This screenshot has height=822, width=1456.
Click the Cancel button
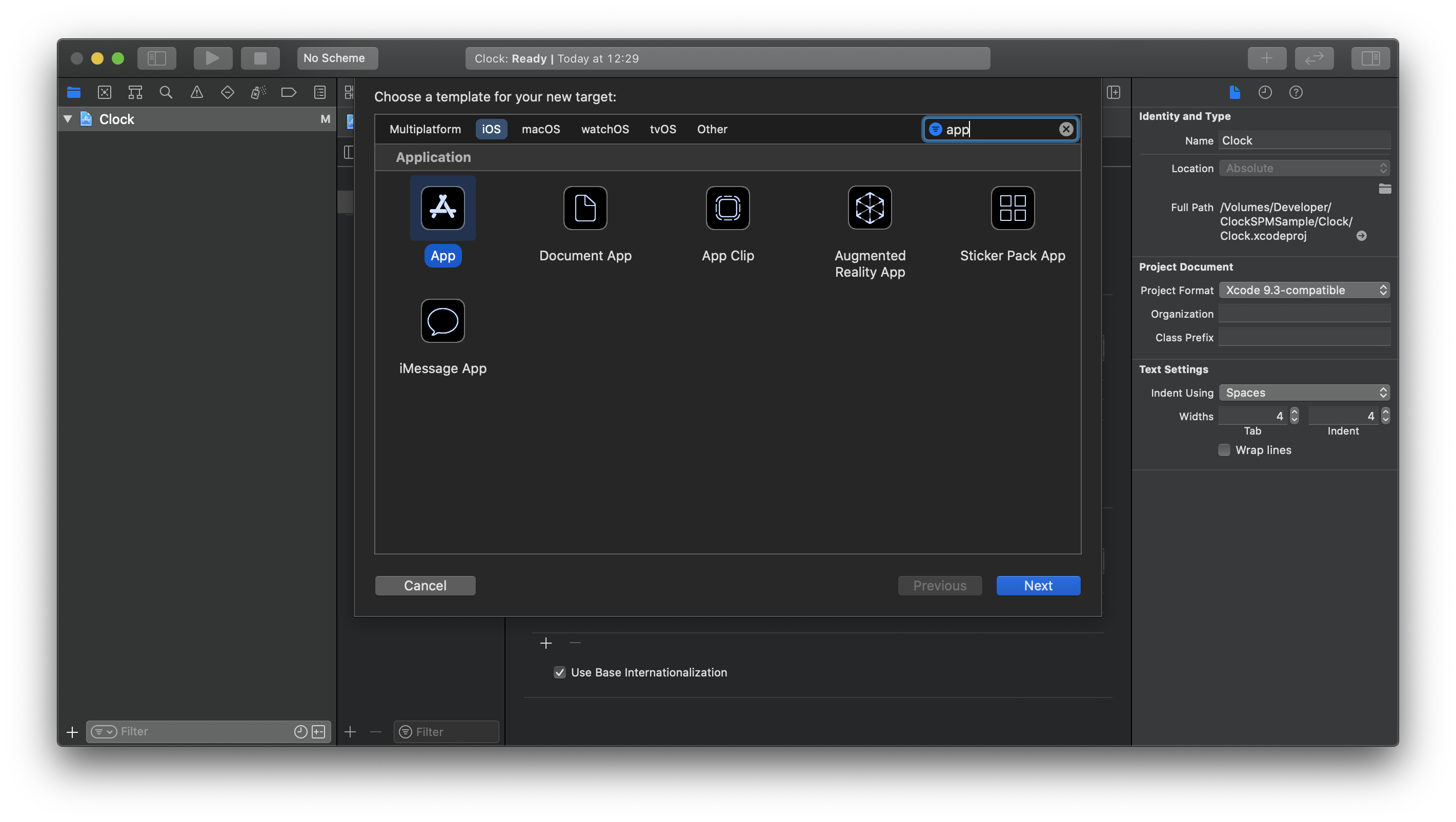425,586
